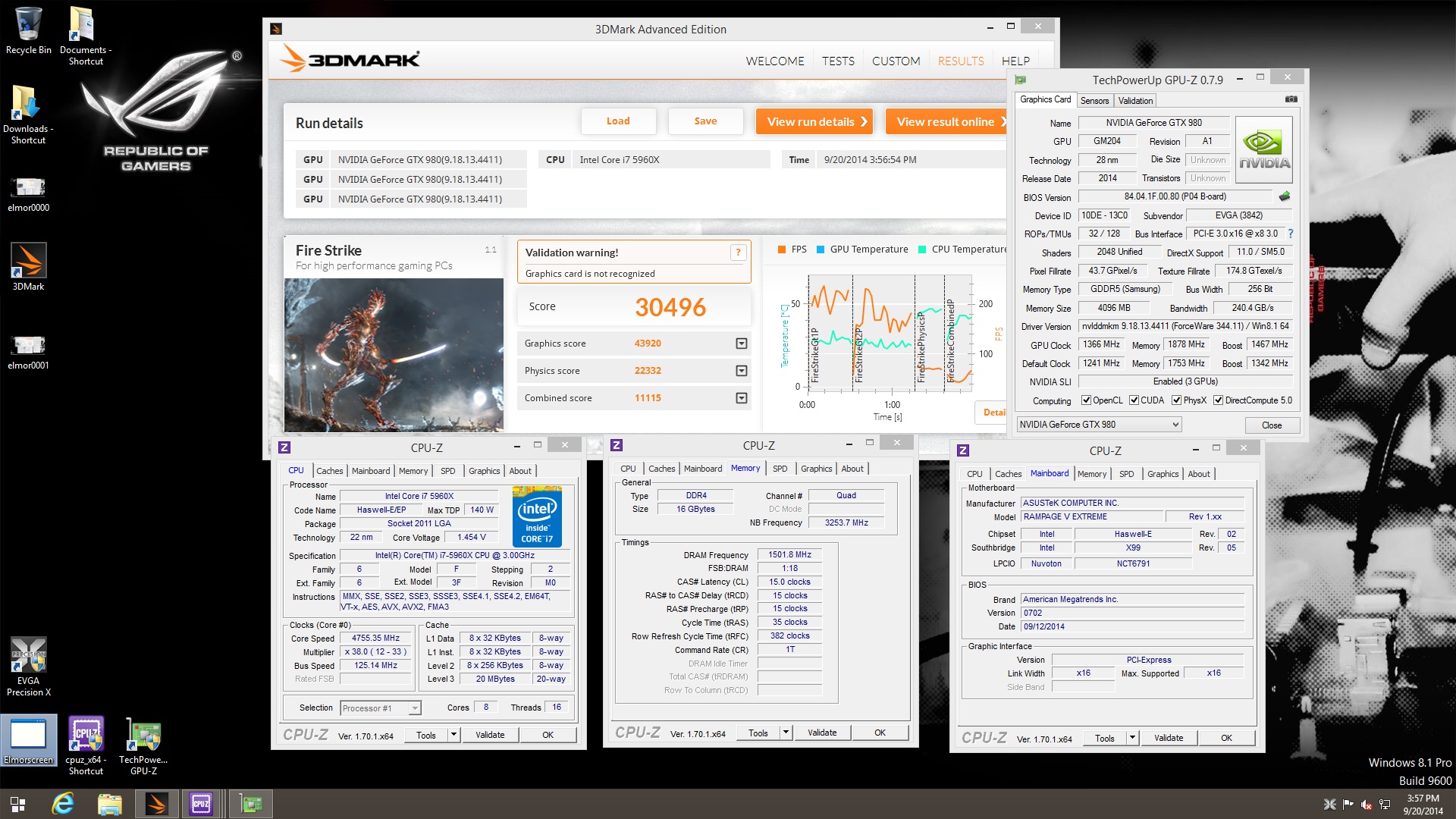Toggle the CUDA checkbox in GPU-Z
This screenshot has height=819, width=1456.
[1134, 400]
